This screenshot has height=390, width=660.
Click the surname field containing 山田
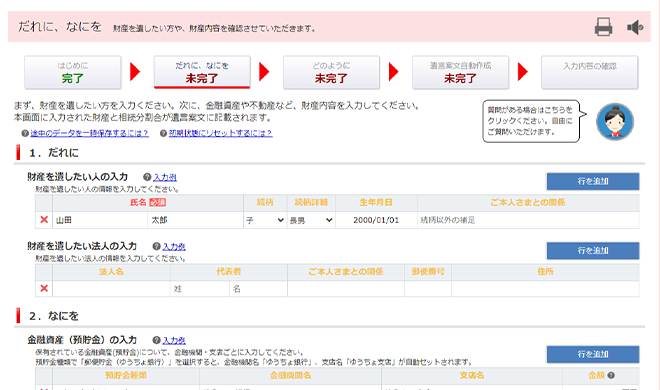pos(100,220)
